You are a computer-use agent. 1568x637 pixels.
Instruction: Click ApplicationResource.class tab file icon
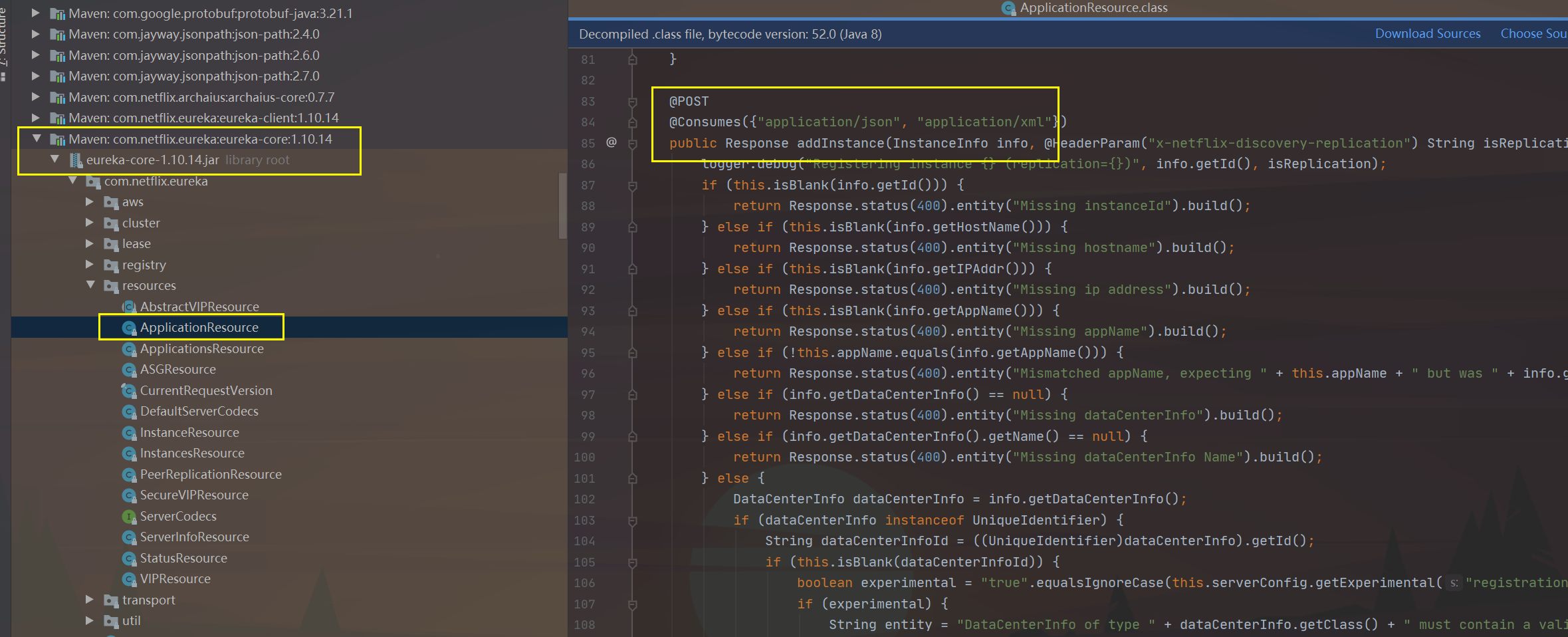(x=1008, y=8)
